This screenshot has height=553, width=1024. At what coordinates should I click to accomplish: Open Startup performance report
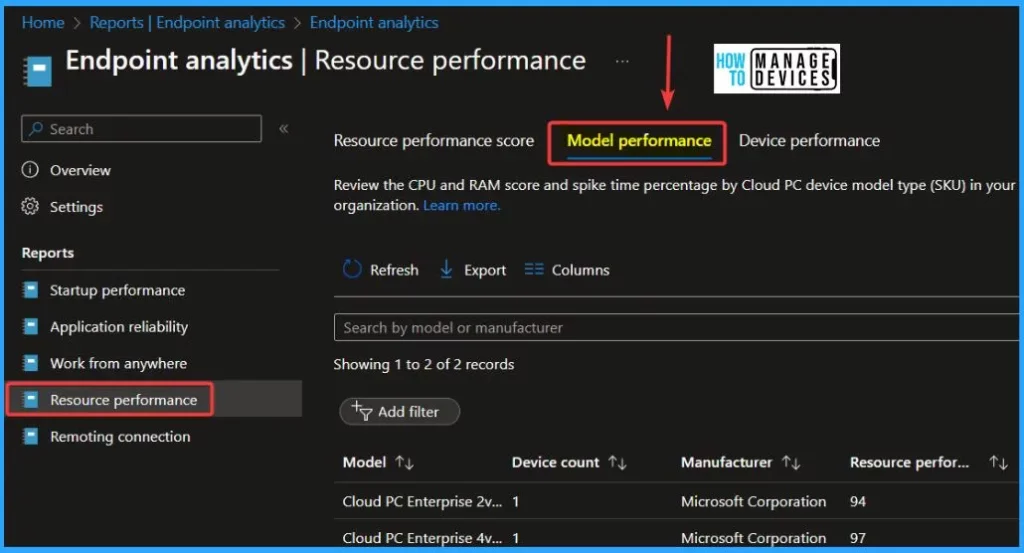(x=118, y=291)
